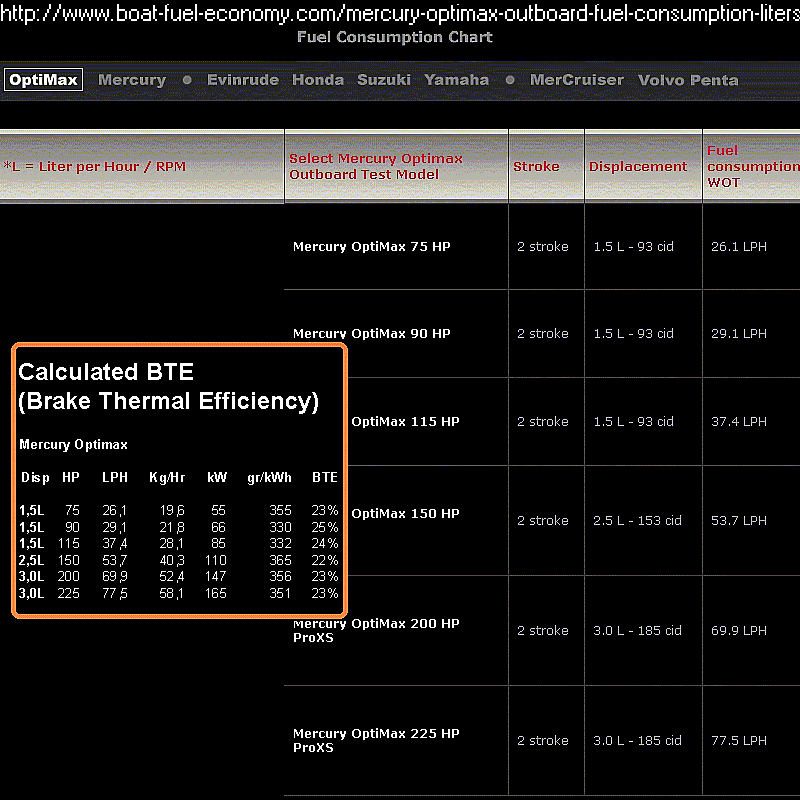Image resolution: width=800 pixels, height=800 pixels.
Task: Click the Fuel Consumption Chart heading
Action: click(x=394, y=37)
